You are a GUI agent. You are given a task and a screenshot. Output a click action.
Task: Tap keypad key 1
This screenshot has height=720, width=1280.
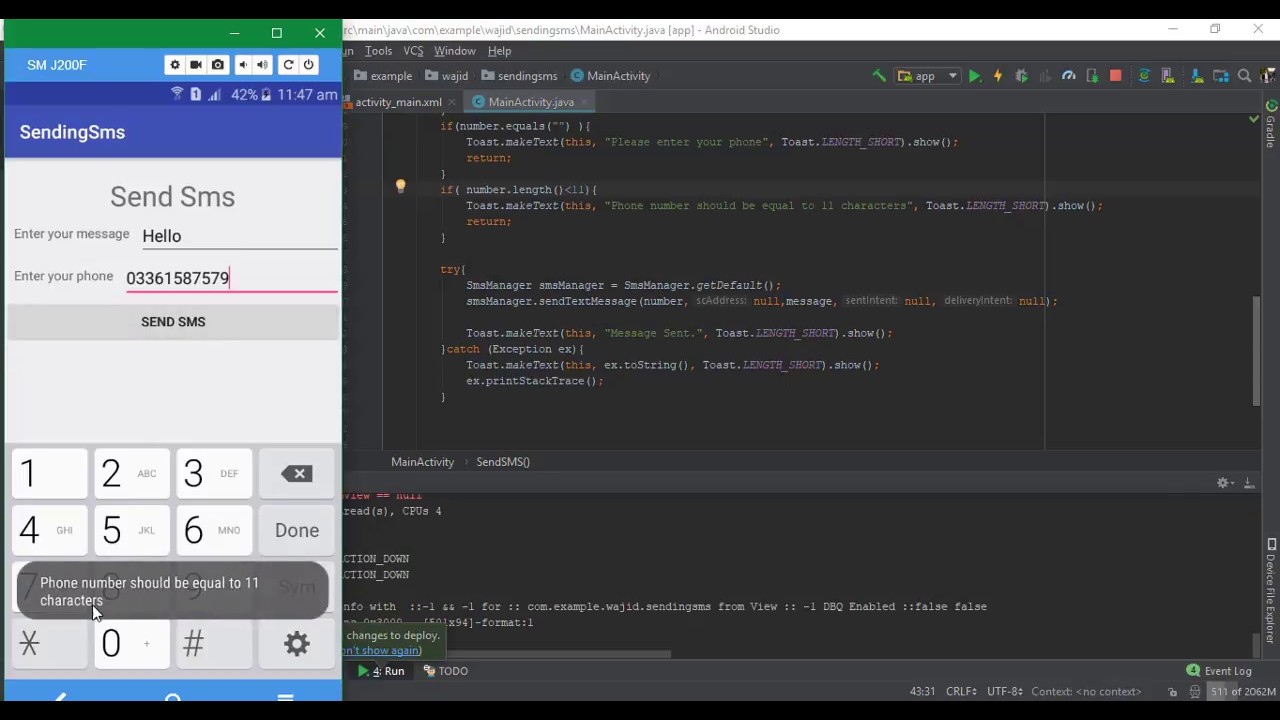49,474
